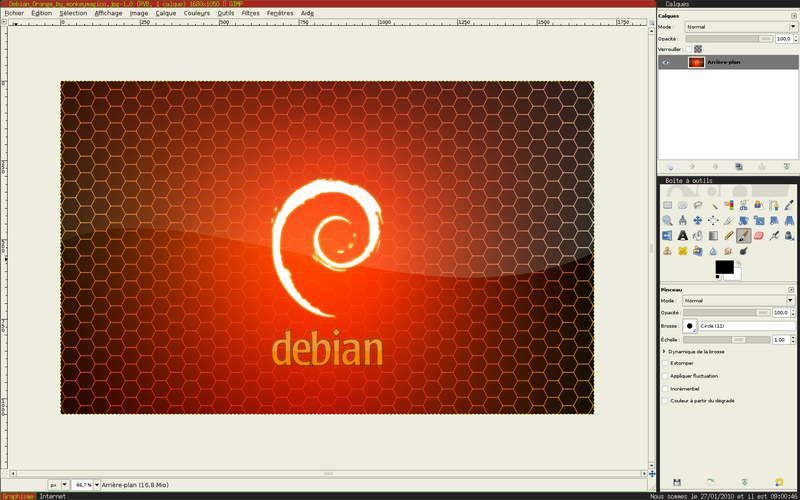Select the Measure compass tool
The height and width of the screenshot is (500, 800).
point(683,220)
